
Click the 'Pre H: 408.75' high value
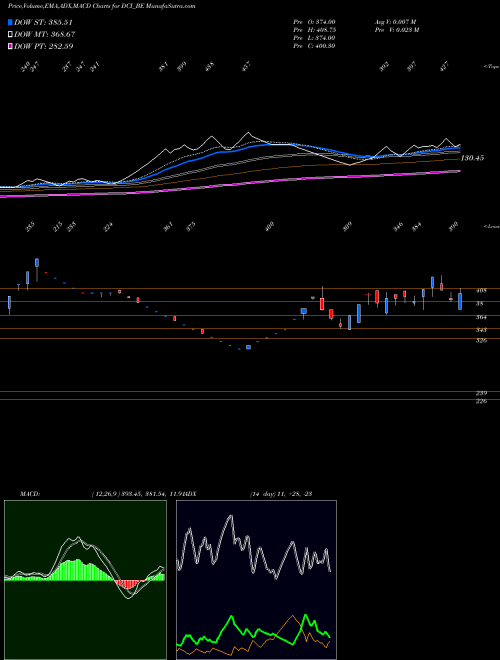(x=314, y=30)
